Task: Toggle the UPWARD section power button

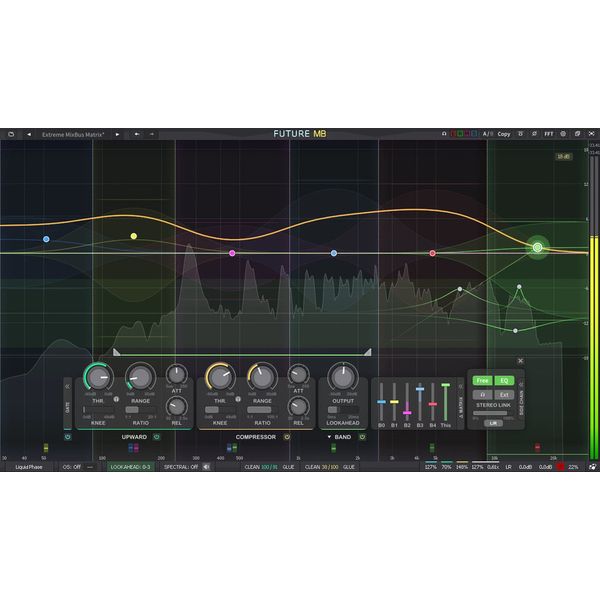Action: (x=156, y=437)
